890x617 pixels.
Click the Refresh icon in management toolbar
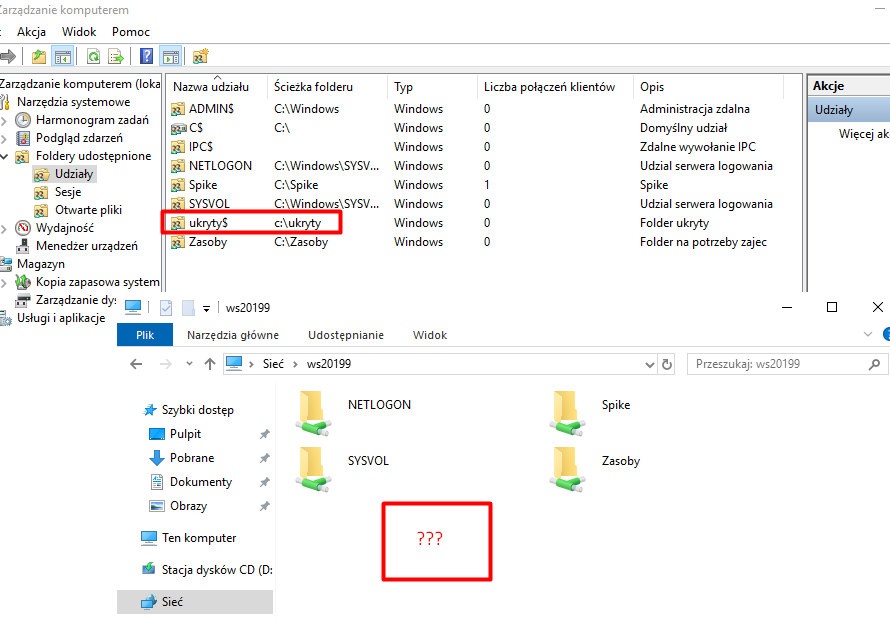(x=93, y=56)
